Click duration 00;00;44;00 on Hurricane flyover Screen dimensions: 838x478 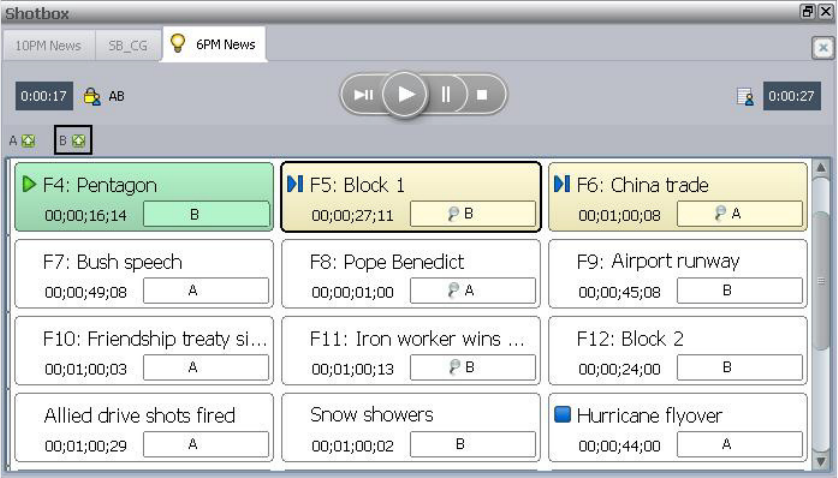click(619, 446)
